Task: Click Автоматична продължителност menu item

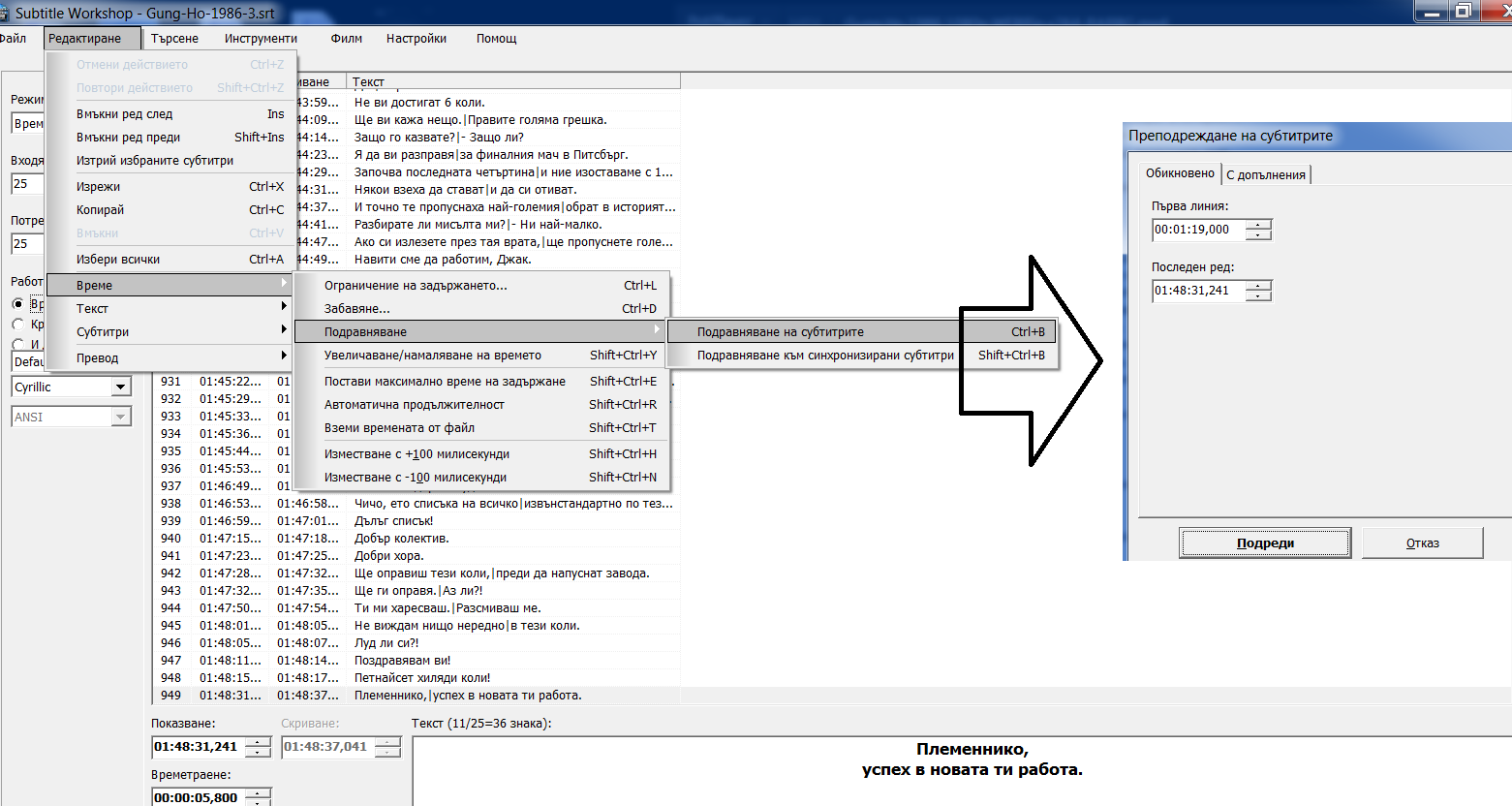Action: point(414,405)
